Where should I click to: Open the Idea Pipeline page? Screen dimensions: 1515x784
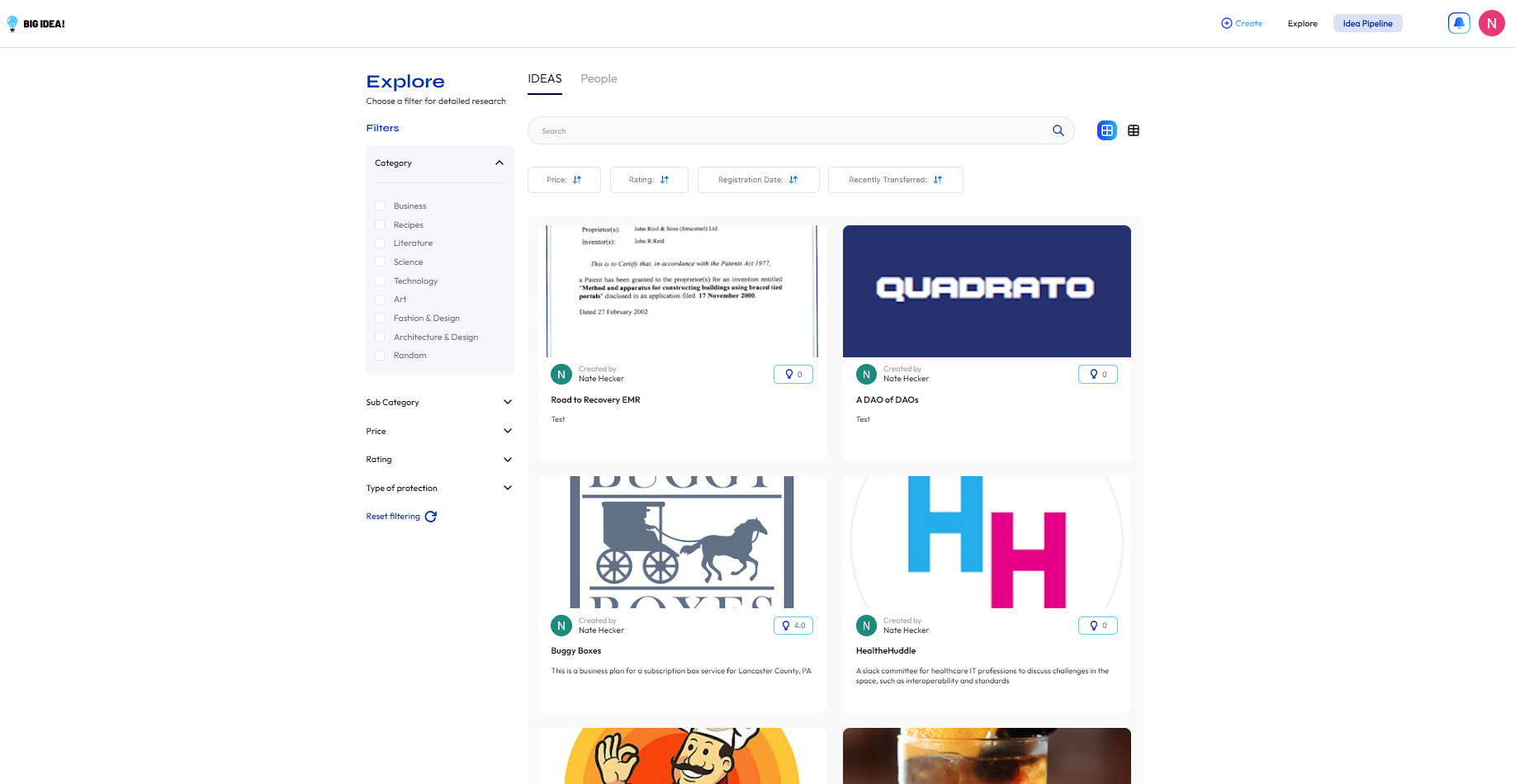[1367, 23]
